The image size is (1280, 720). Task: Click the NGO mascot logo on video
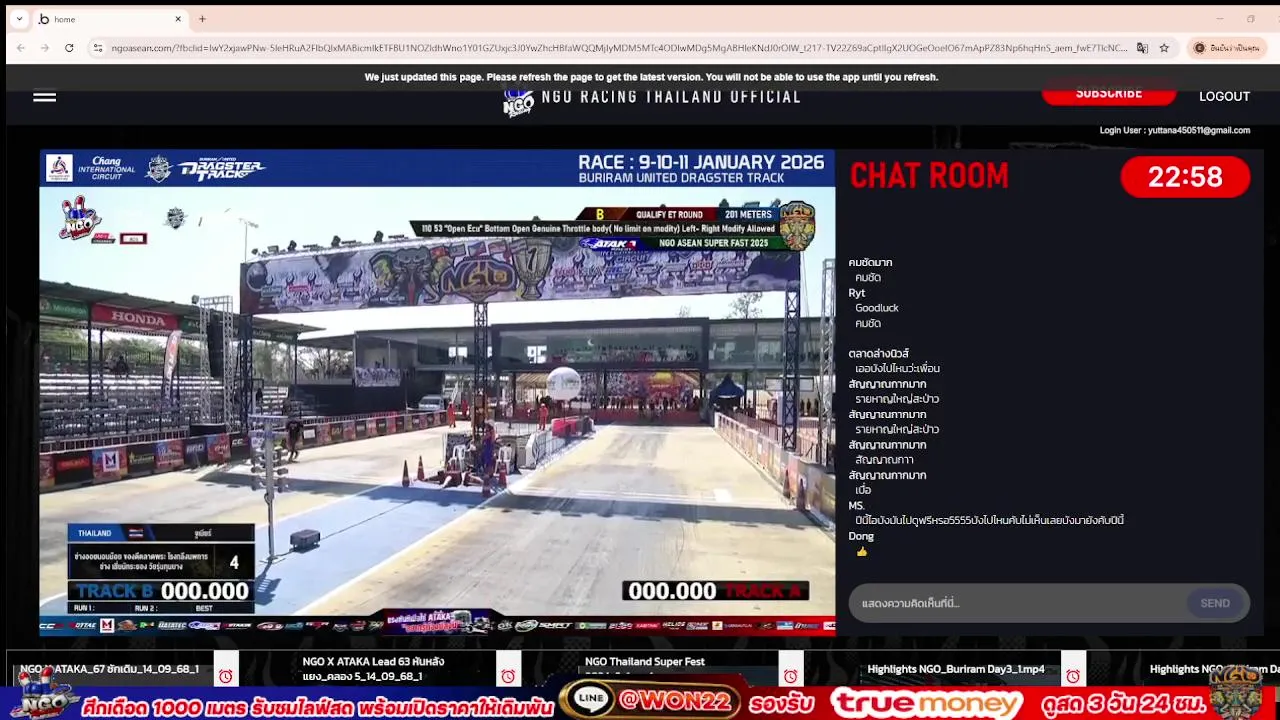point(80,218)
